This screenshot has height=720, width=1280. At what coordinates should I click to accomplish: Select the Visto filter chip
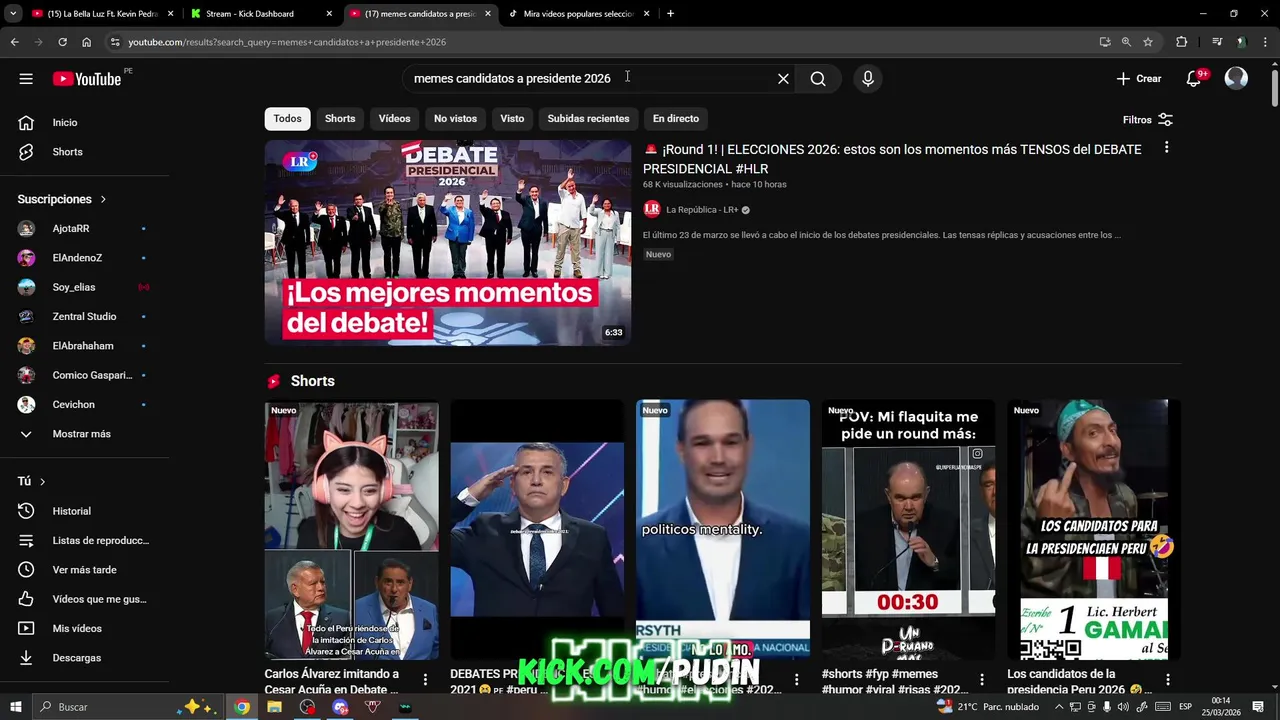click(512, 118)
